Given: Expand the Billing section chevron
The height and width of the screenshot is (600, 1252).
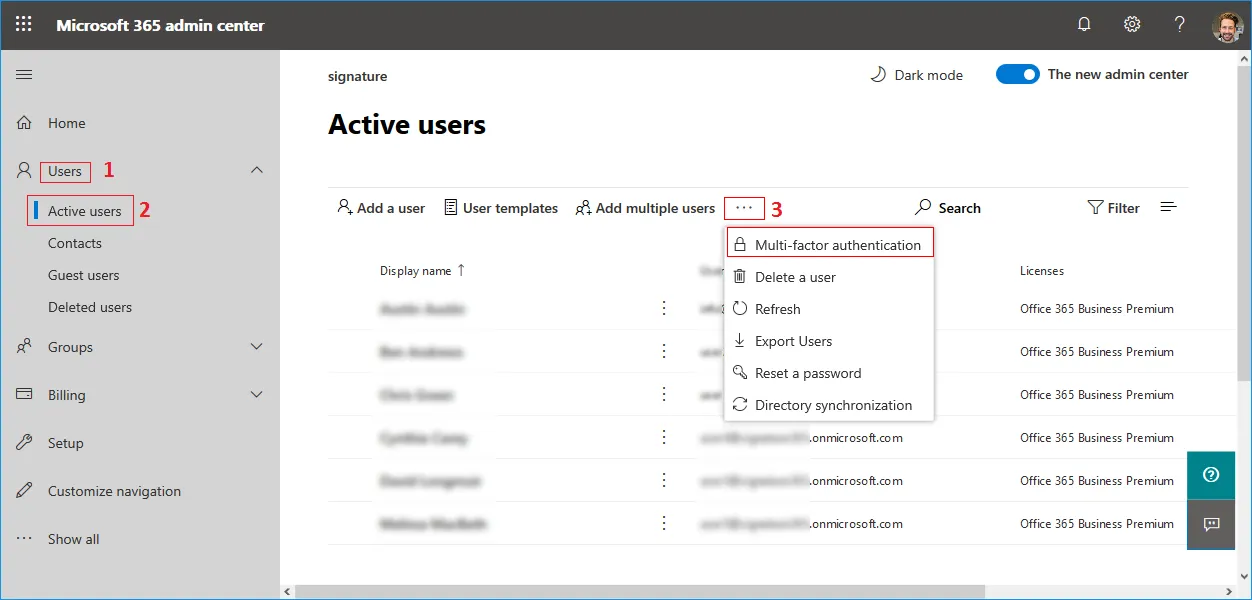Looking at the screenshot, I should click(257, 395).
